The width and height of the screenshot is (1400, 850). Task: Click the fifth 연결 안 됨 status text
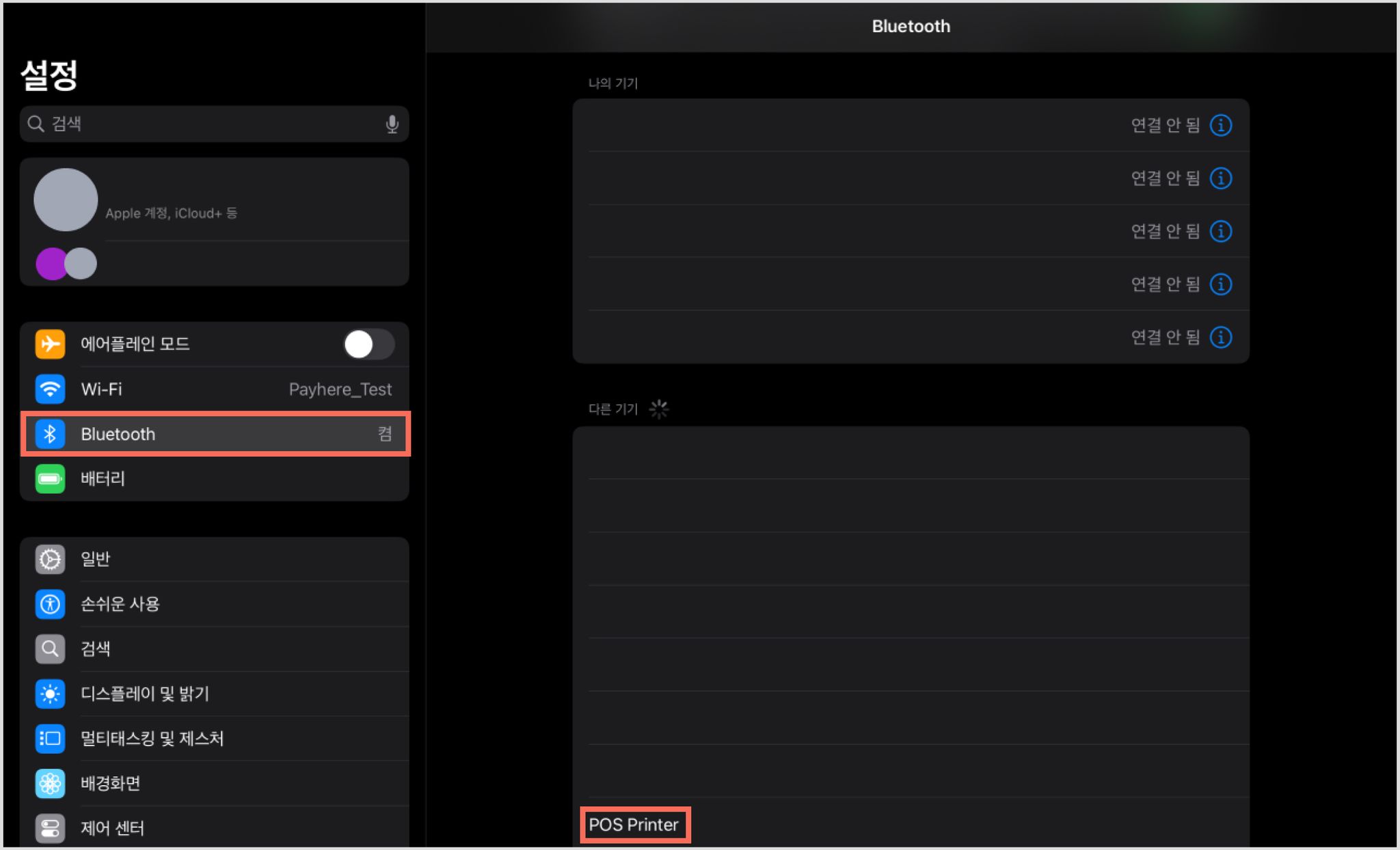tap(1166, 337)
